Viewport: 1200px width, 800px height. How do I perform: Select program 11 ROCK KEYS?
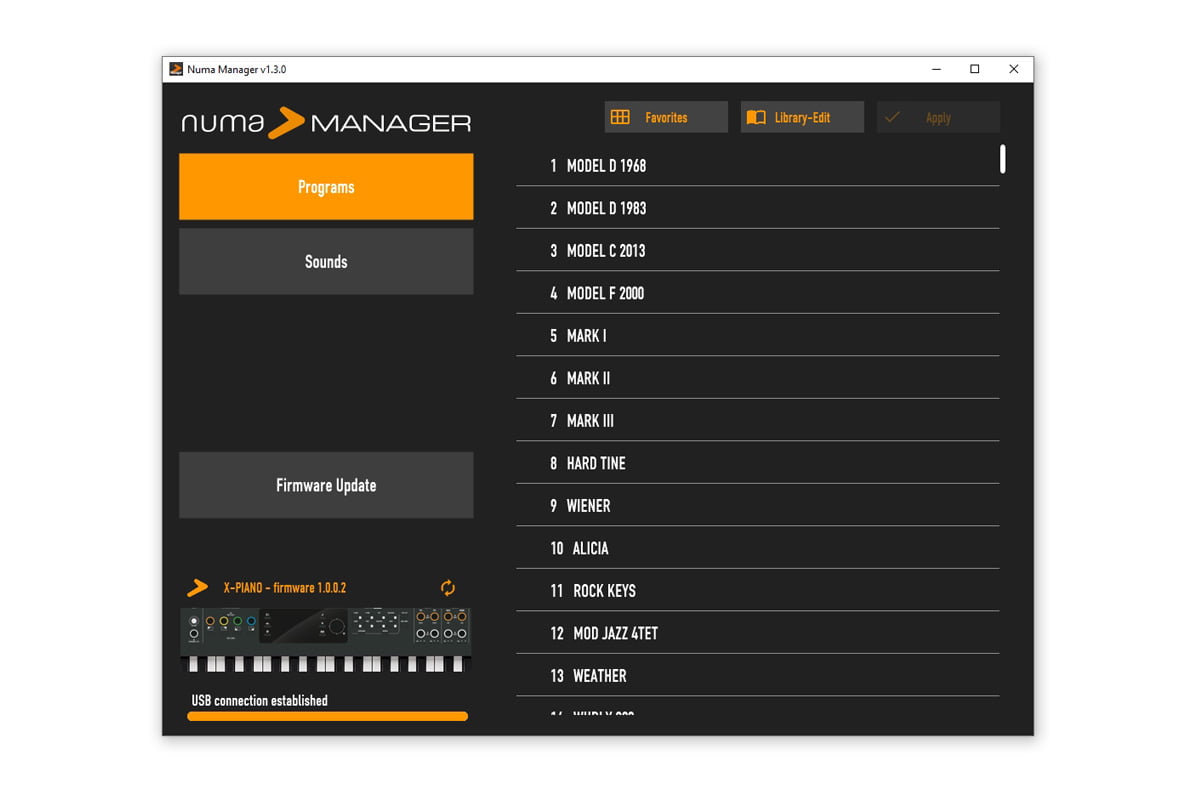[x=757, y=591]
